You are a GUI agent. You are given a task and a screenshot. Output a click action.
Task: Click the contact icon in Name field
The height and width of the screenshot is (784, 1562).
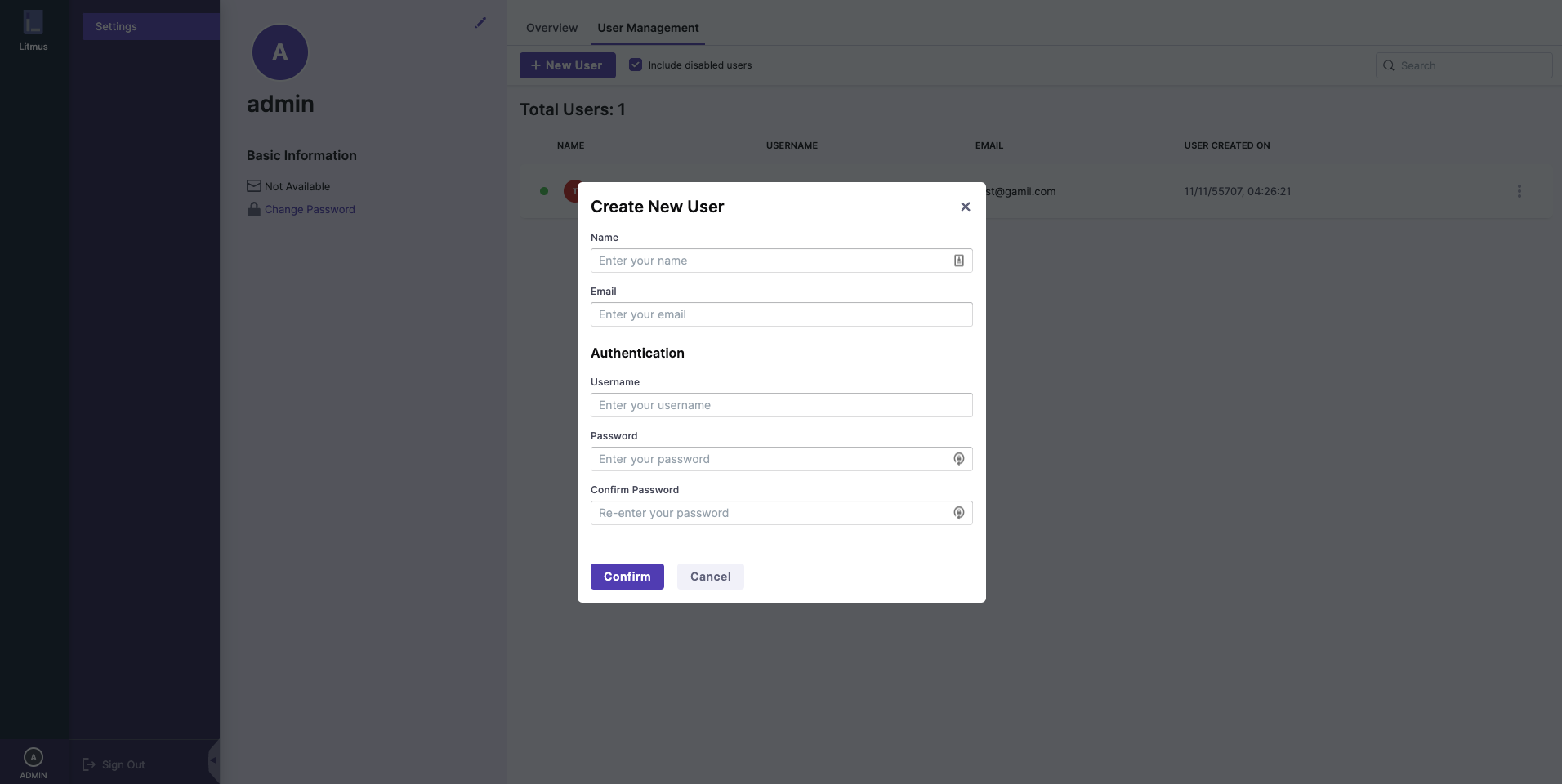(958, 261)
